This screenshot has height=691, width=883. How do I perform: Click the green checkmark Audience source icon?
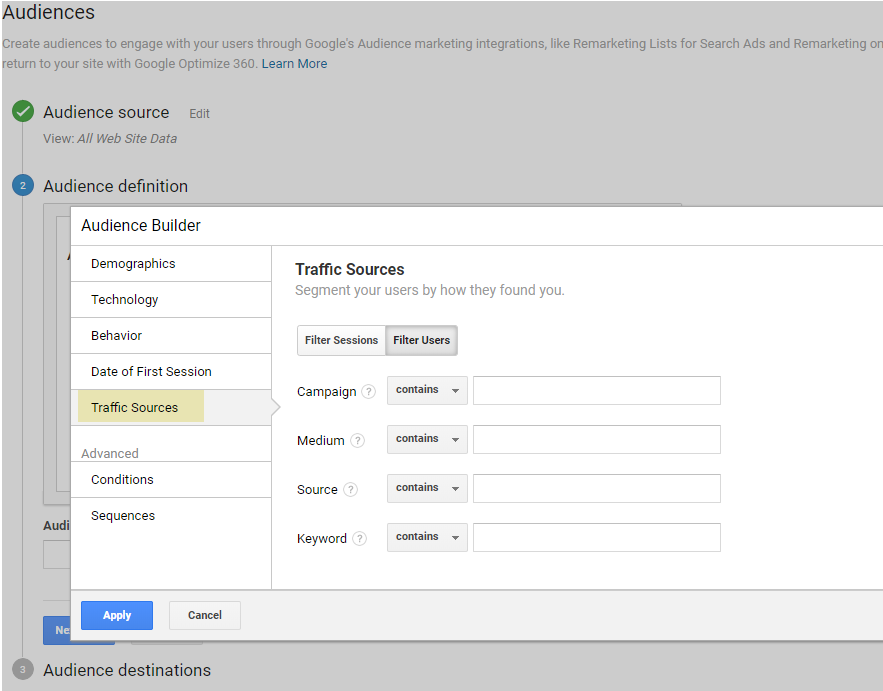coord(23,112)
